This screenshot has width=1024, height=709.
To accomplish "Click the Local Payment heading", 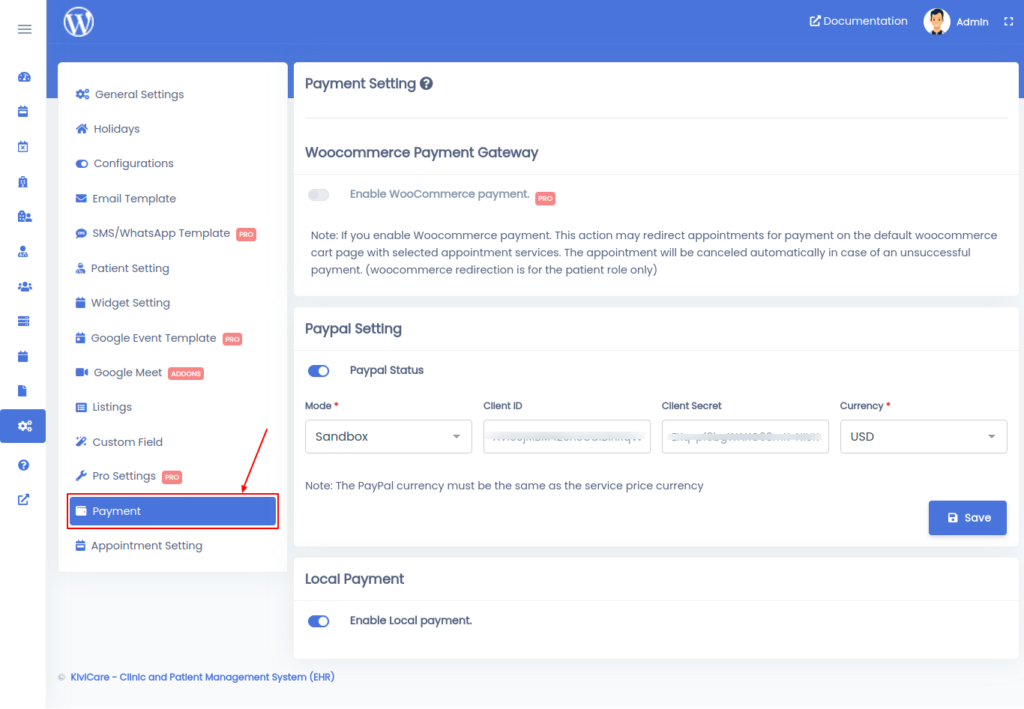I will (x=355, y=579).
